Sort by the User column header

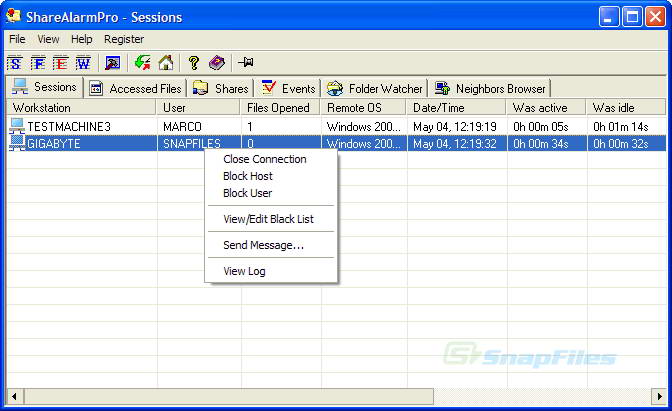coord(199,108)
